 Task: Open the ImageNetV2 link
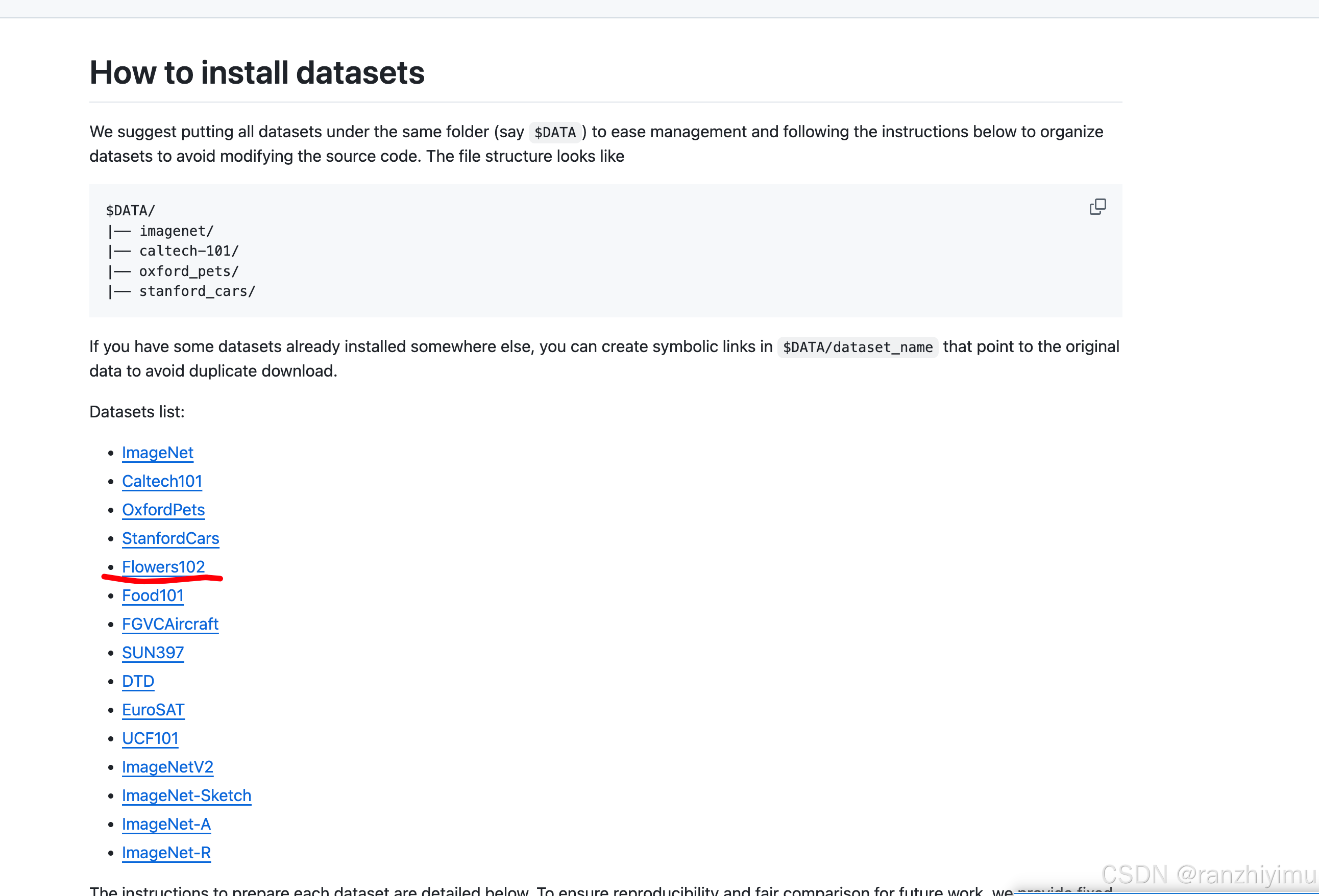point(167,766)
